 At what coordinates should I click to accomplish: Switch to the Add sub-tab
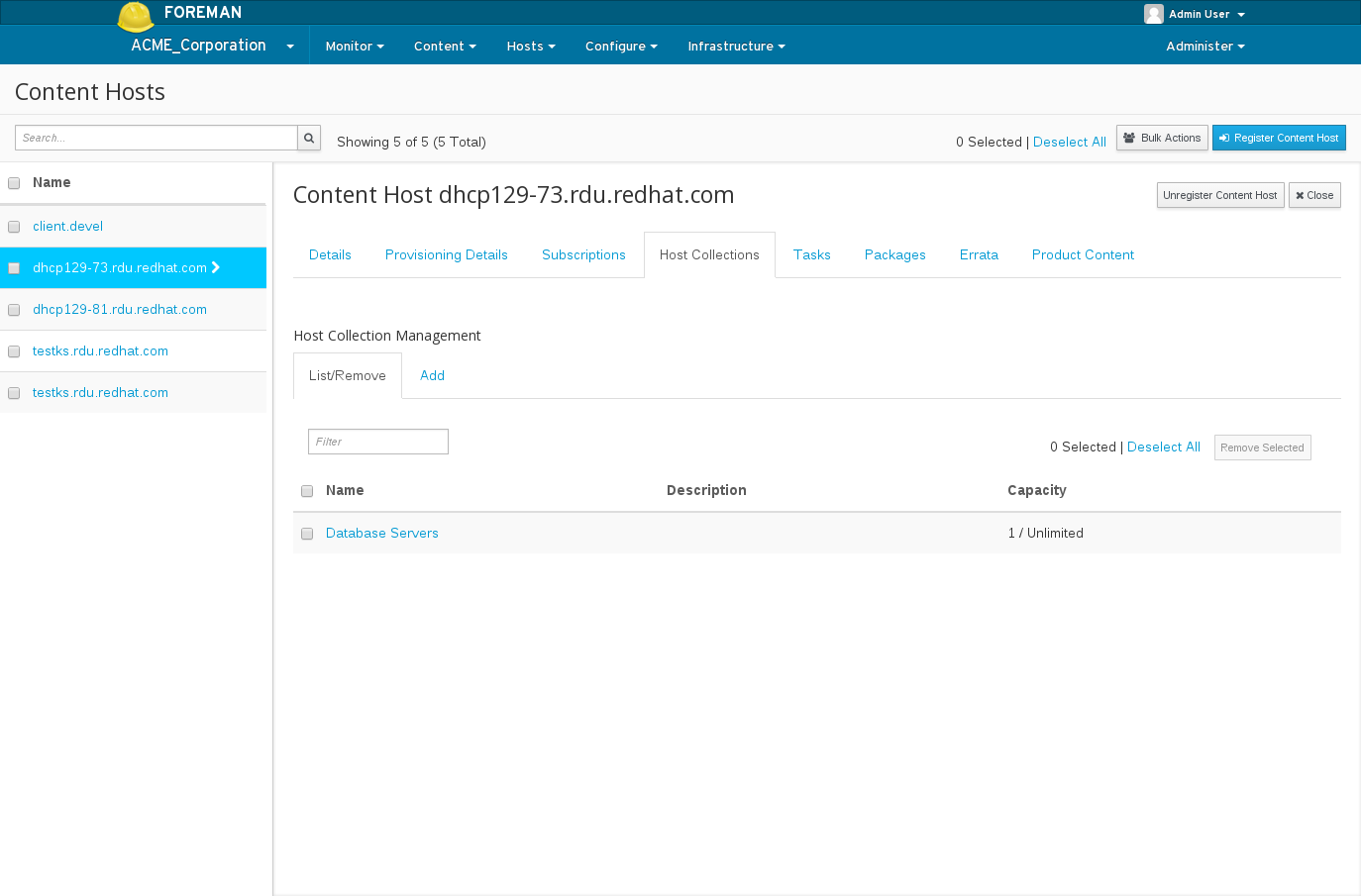coord(432,375)
